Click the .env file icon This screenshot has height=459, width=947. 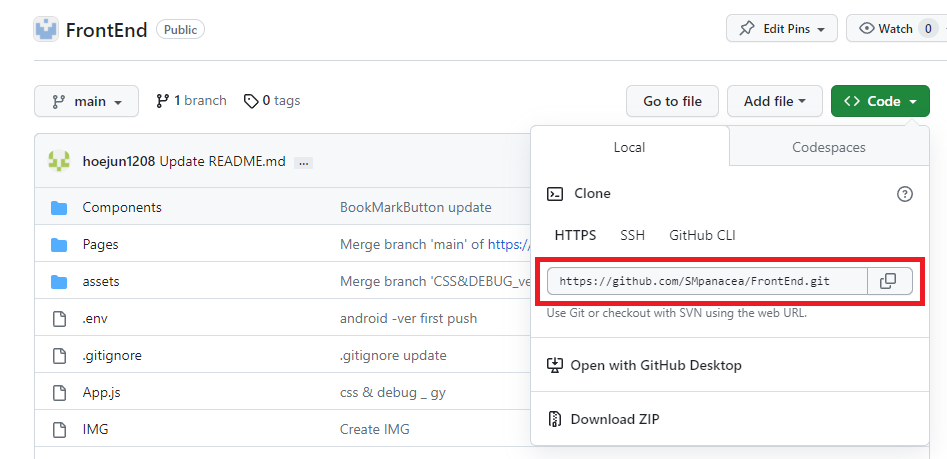point(59,318)
